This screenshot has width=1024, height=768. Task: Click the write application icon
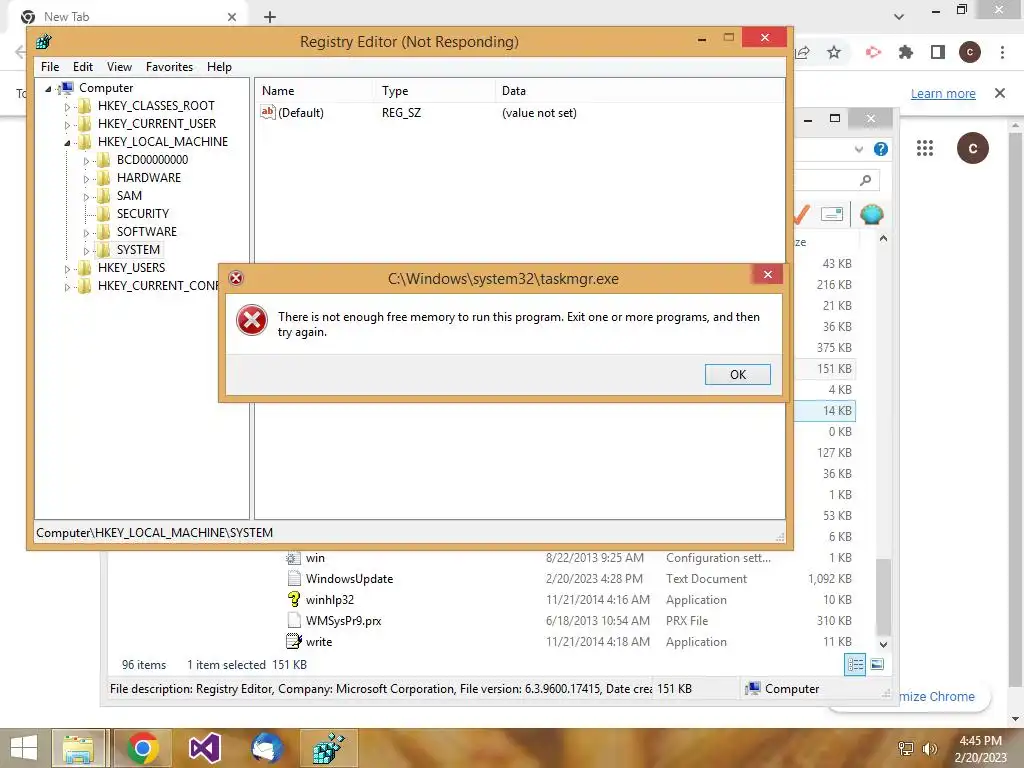(x=294, y=641)
